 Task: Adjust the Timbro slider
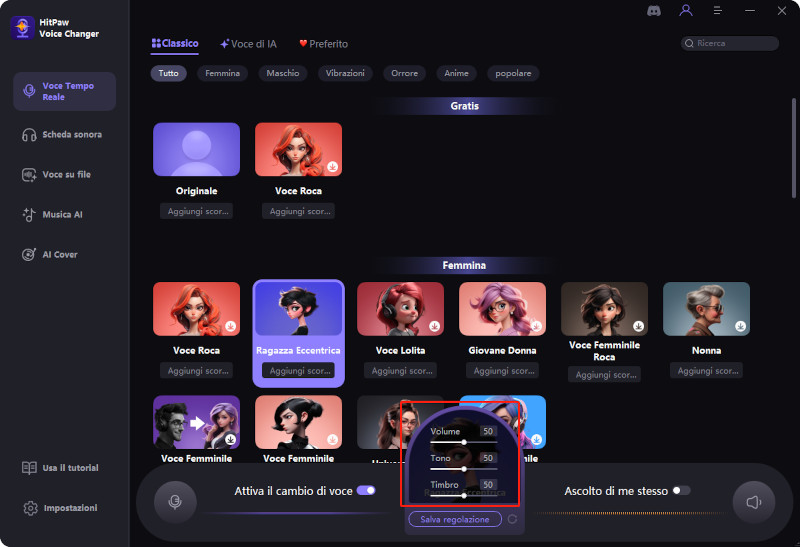464,495
